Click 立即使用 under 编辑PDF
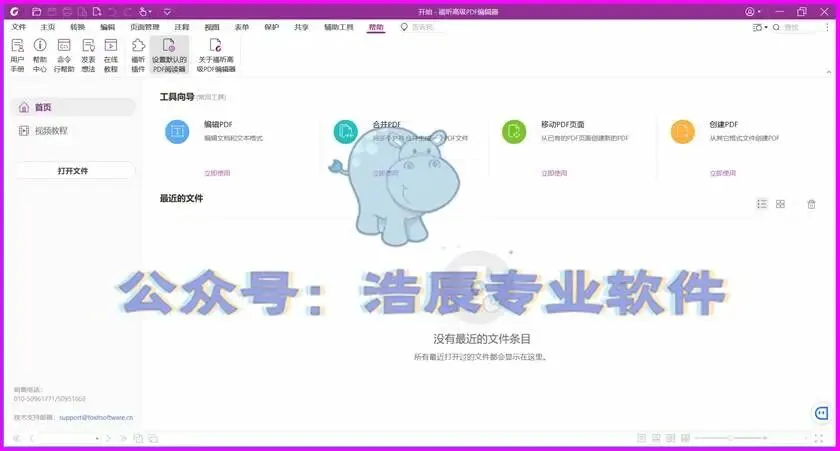The height and width of the screenshot is (451, 840). [217, 173]
